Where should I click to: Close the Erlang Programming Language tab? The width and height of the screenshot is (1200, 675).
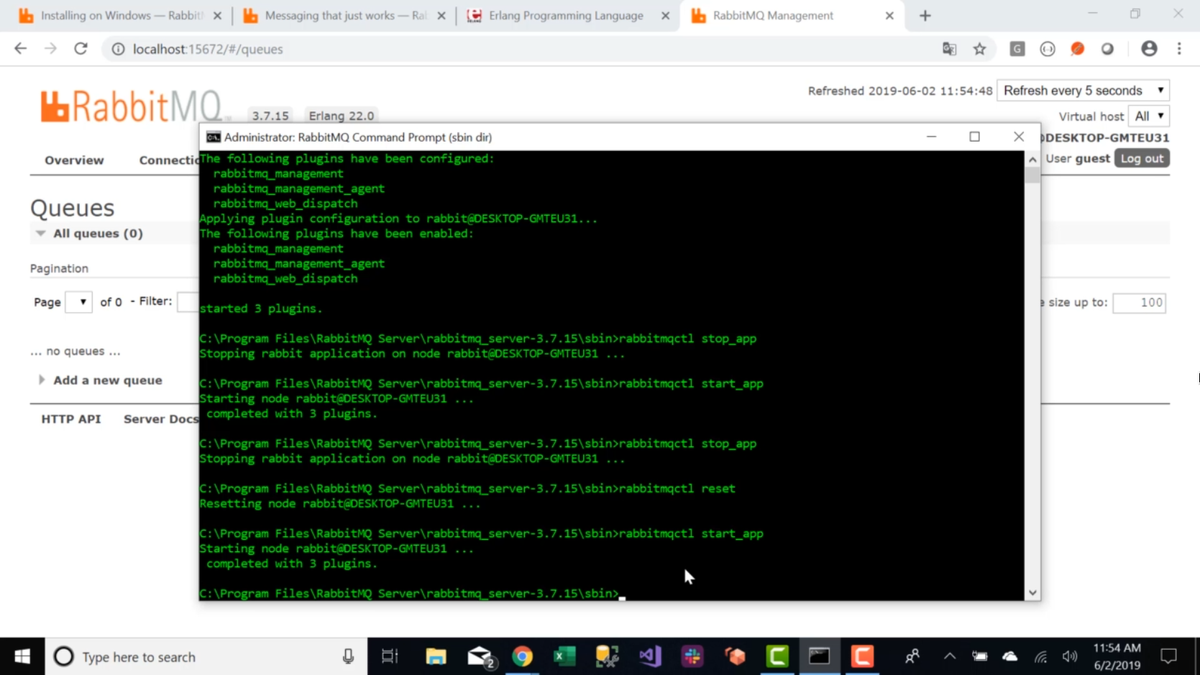tap(665, 16)
